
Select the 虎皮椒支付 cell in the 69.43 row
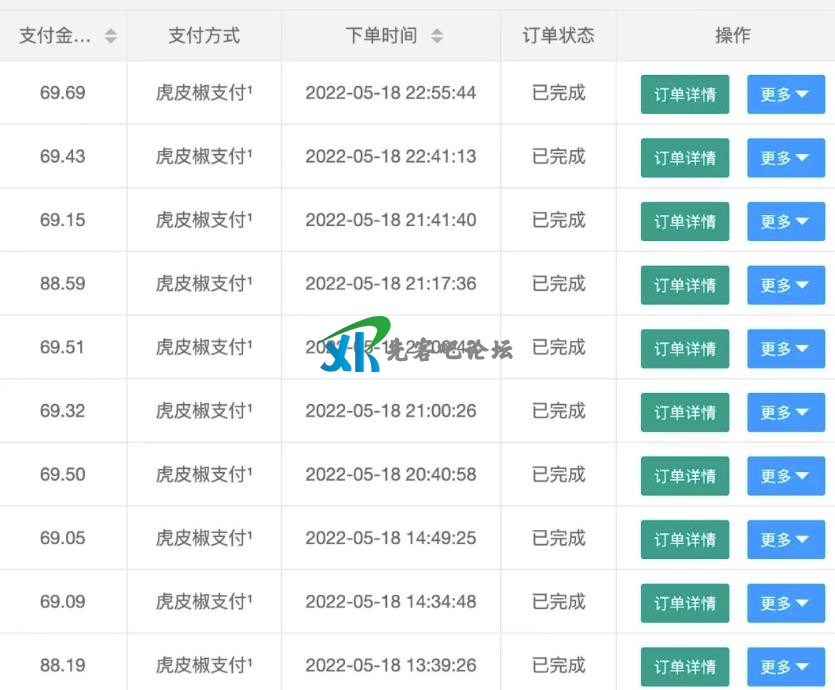[x=204, y=157]
